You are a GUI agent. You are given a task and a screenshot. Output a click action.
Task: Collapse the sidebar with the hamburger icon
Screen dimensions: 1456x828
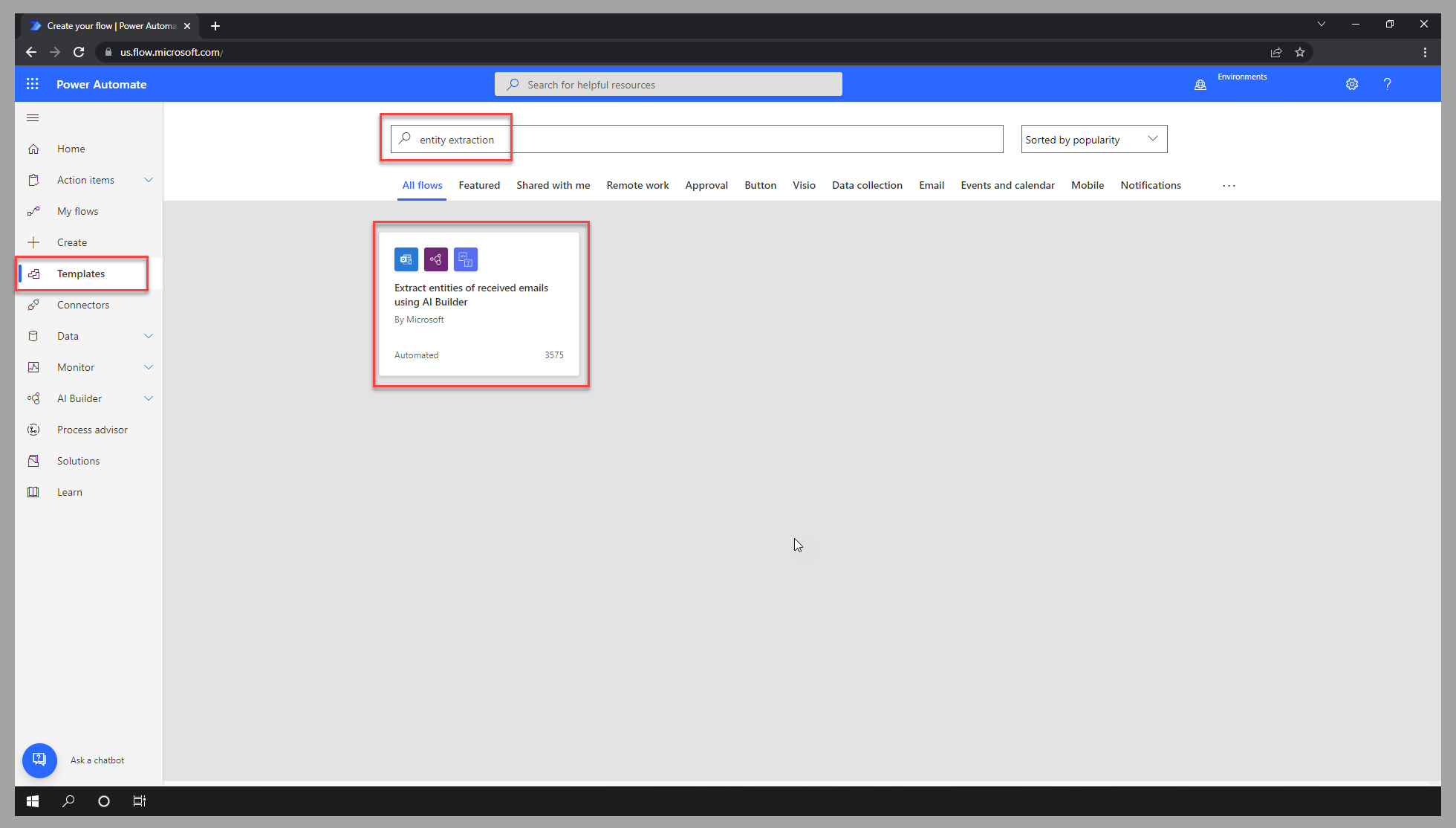[x=32, y=117]
